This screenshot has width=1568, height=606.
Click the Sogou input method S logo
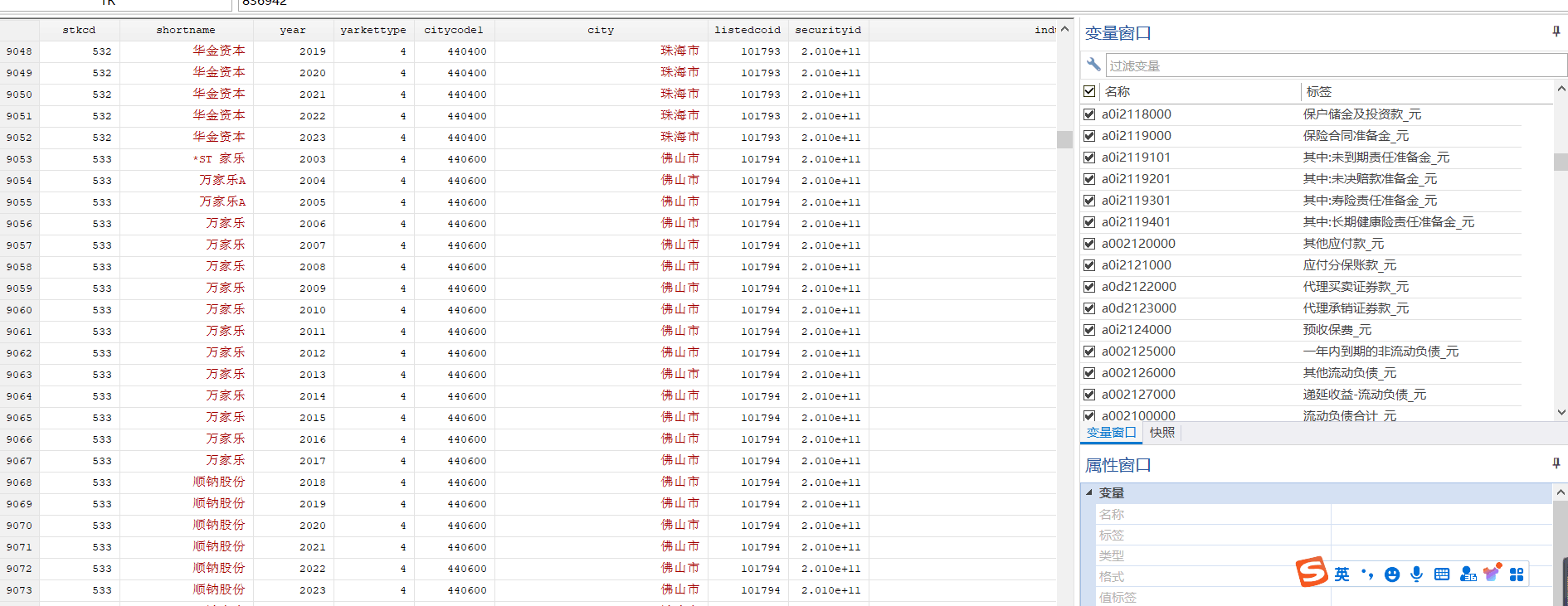pos(1312,572)
